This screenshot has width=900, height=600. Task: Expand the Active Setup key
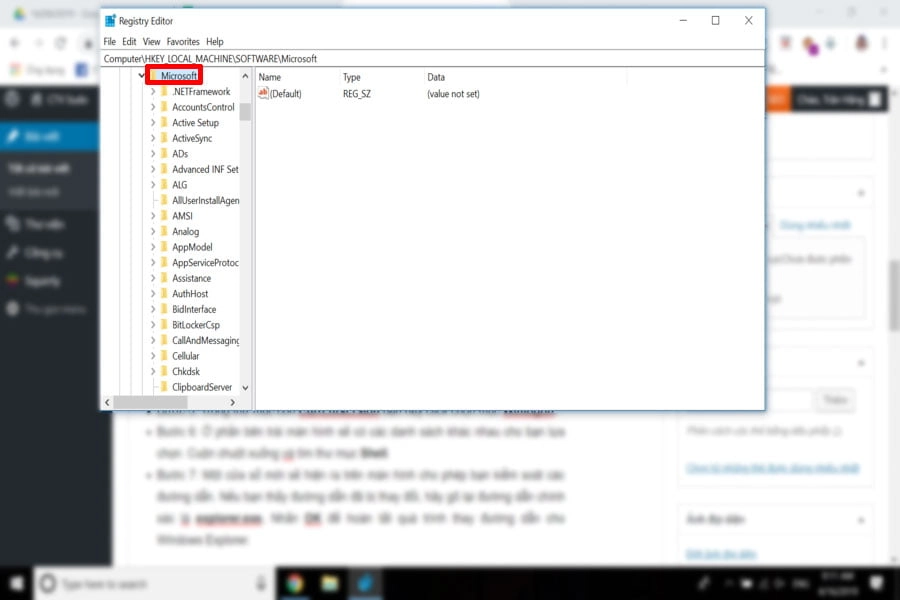coord(153,123)
